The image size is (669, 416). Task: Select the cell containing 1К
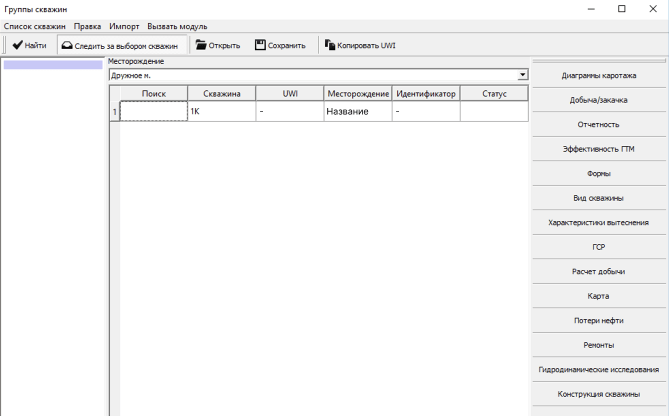tap(221, 112)
